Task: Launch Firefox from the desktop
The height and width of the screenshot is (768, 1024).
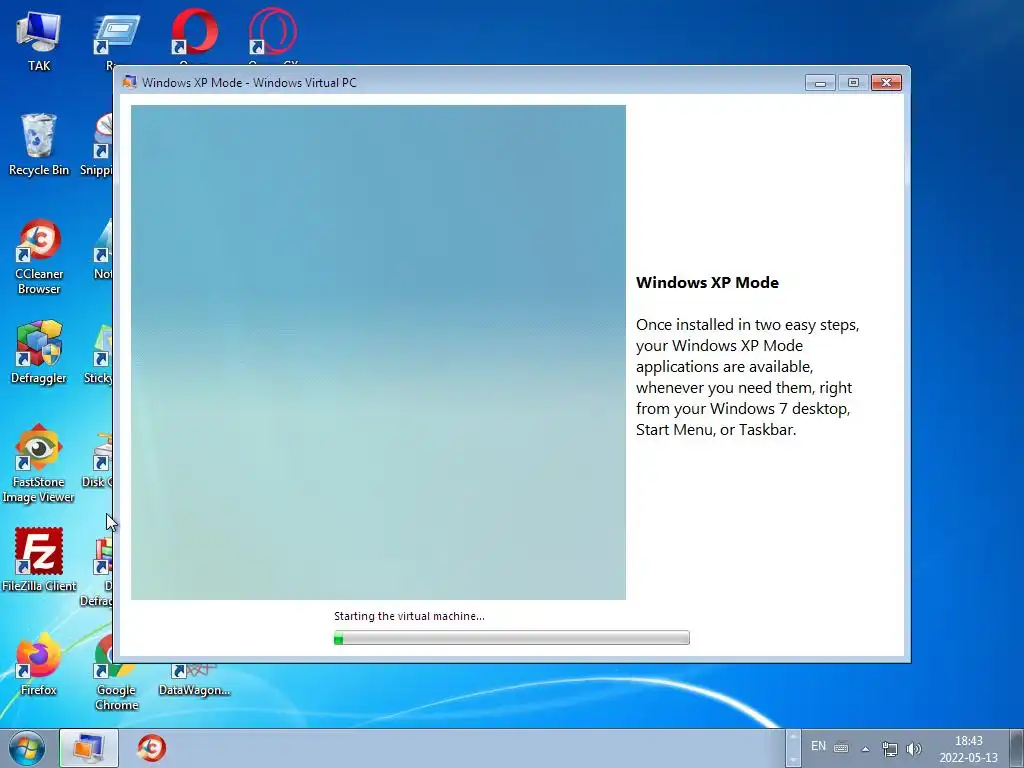Action: 39,664
